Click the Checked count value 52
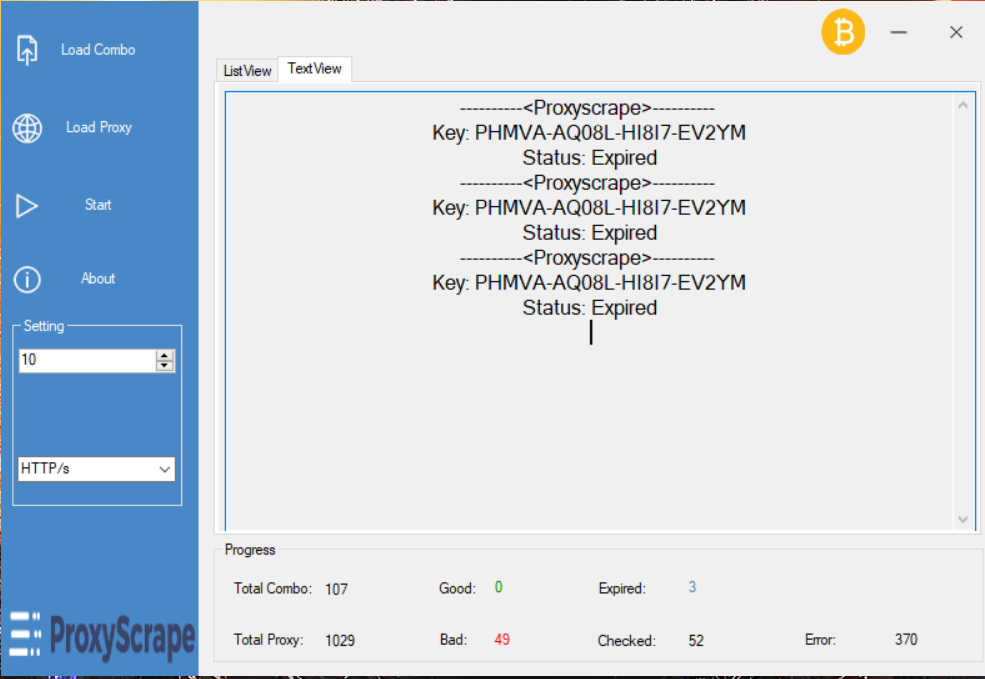Screen dimensions: 985x679 [x=696, y=641]
